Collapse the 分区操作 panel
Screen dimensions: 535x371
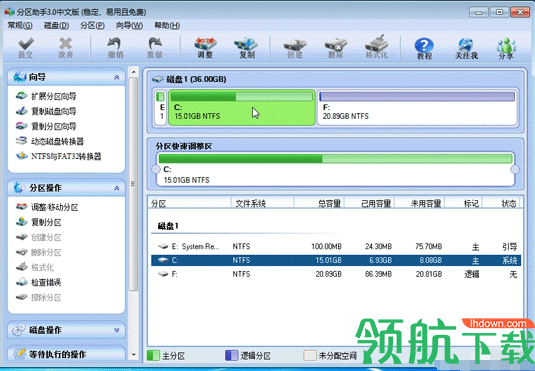[116, 188]
